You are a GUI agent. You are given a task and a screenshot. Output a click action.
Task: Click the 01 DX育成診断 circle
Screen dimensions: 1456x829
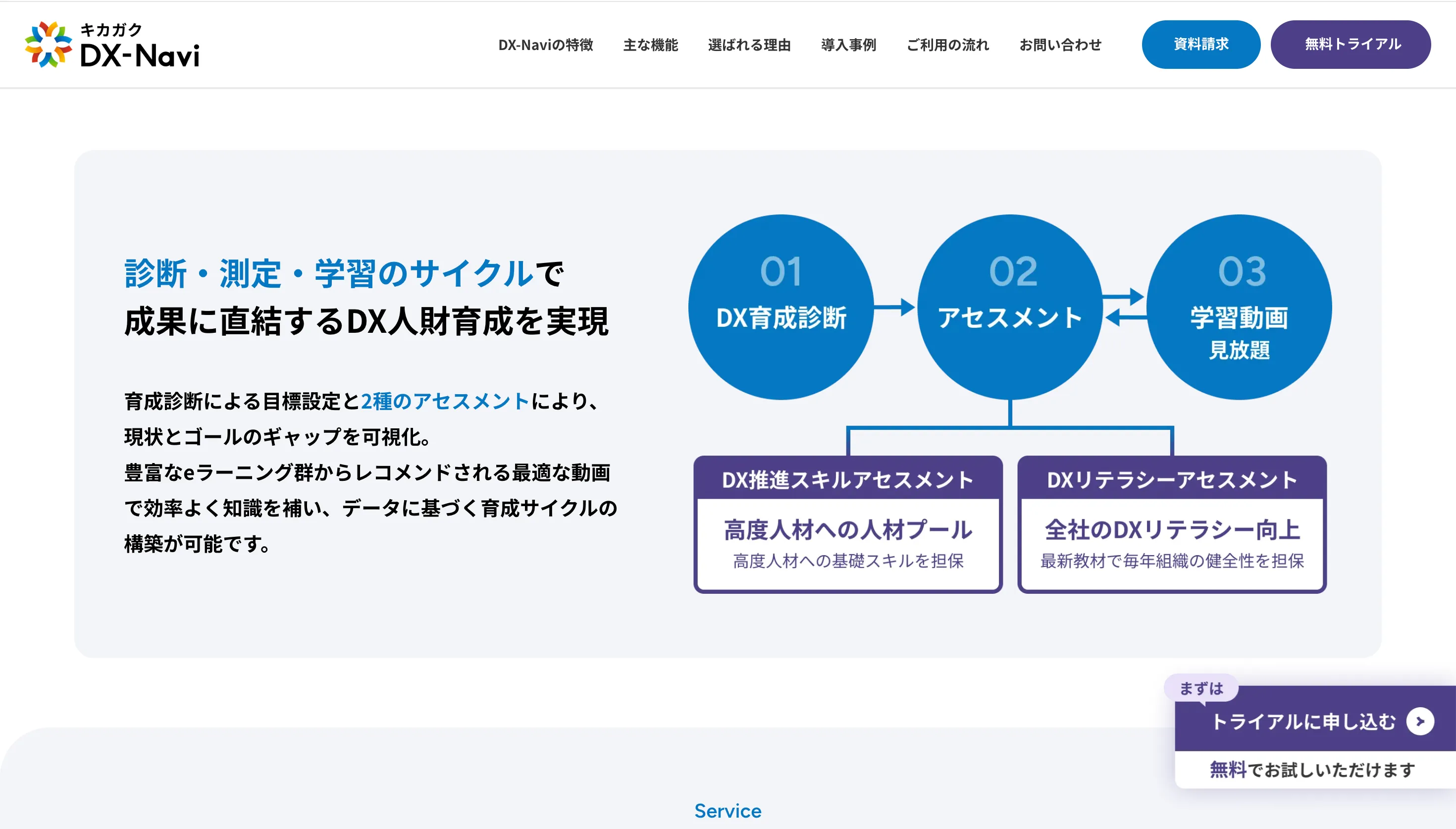pyautogui.click(x=781, y=307)
